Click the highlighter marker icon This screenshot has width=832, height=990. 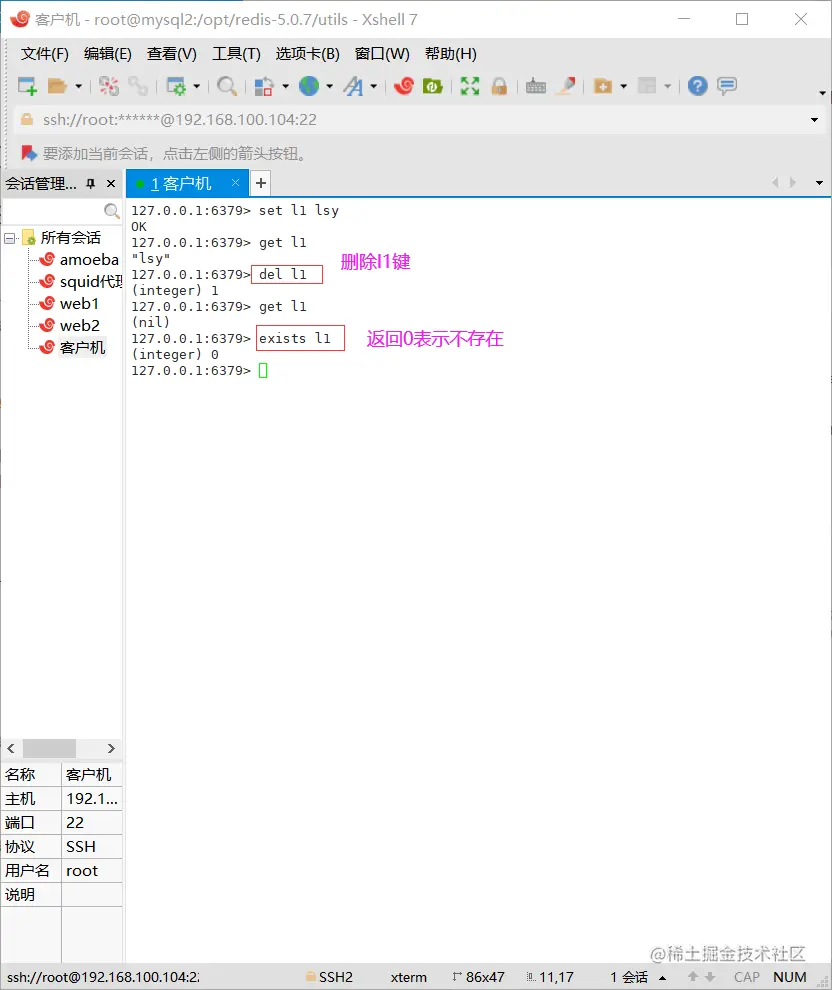click(x=566, y=86)
